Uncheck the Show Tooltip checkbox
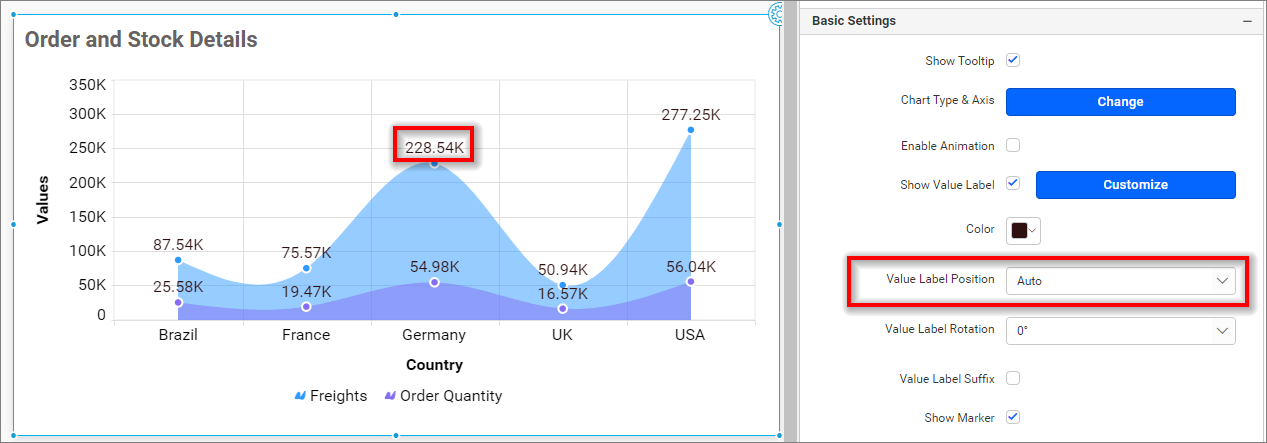The image size is (1267, 443). tap(1013, 60)
